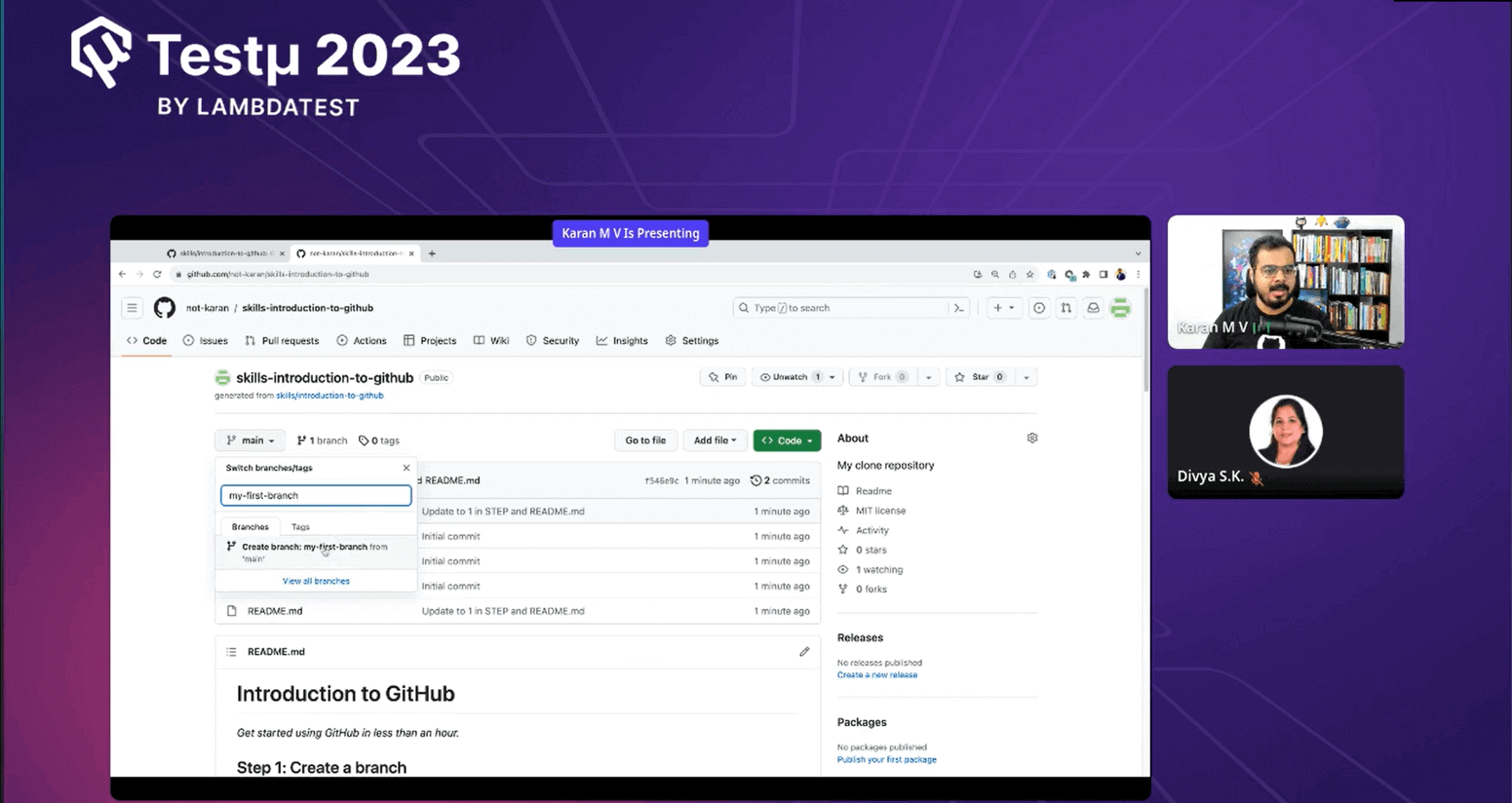Open repository Settings tab
Image resolution: width=1512 pixels, height=803 pixels.
click(x=692, y=341)
